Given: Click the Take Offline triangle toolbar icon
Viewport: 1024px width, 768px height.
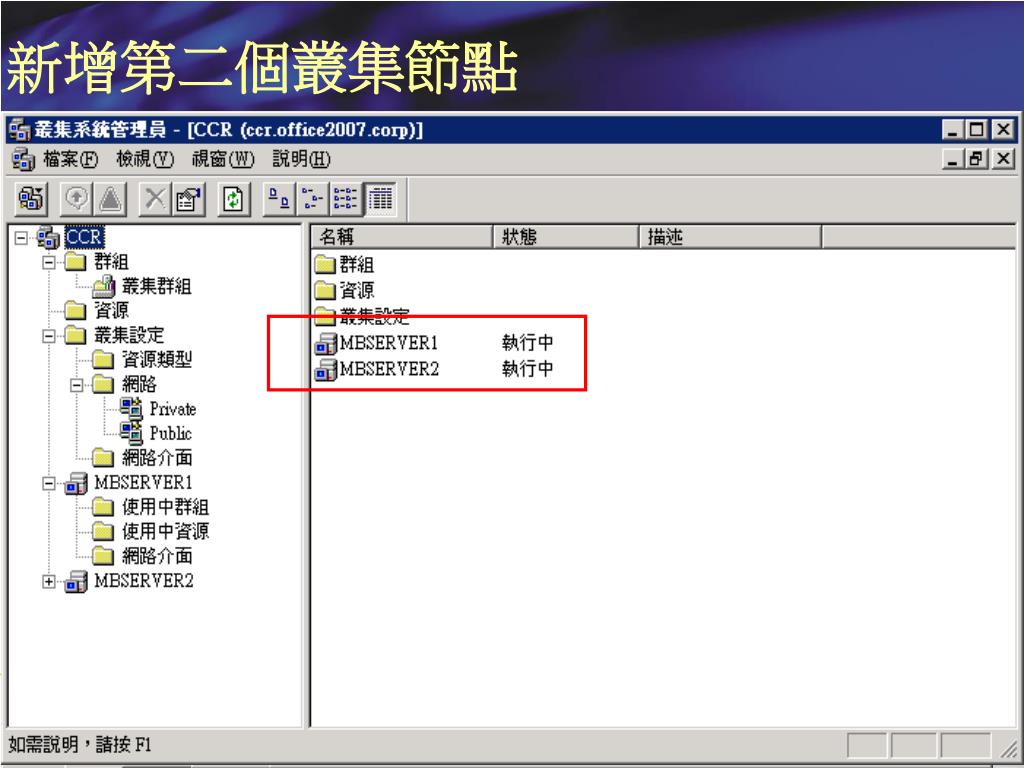Looking at the screenshot, I should [x=110, y=199].
